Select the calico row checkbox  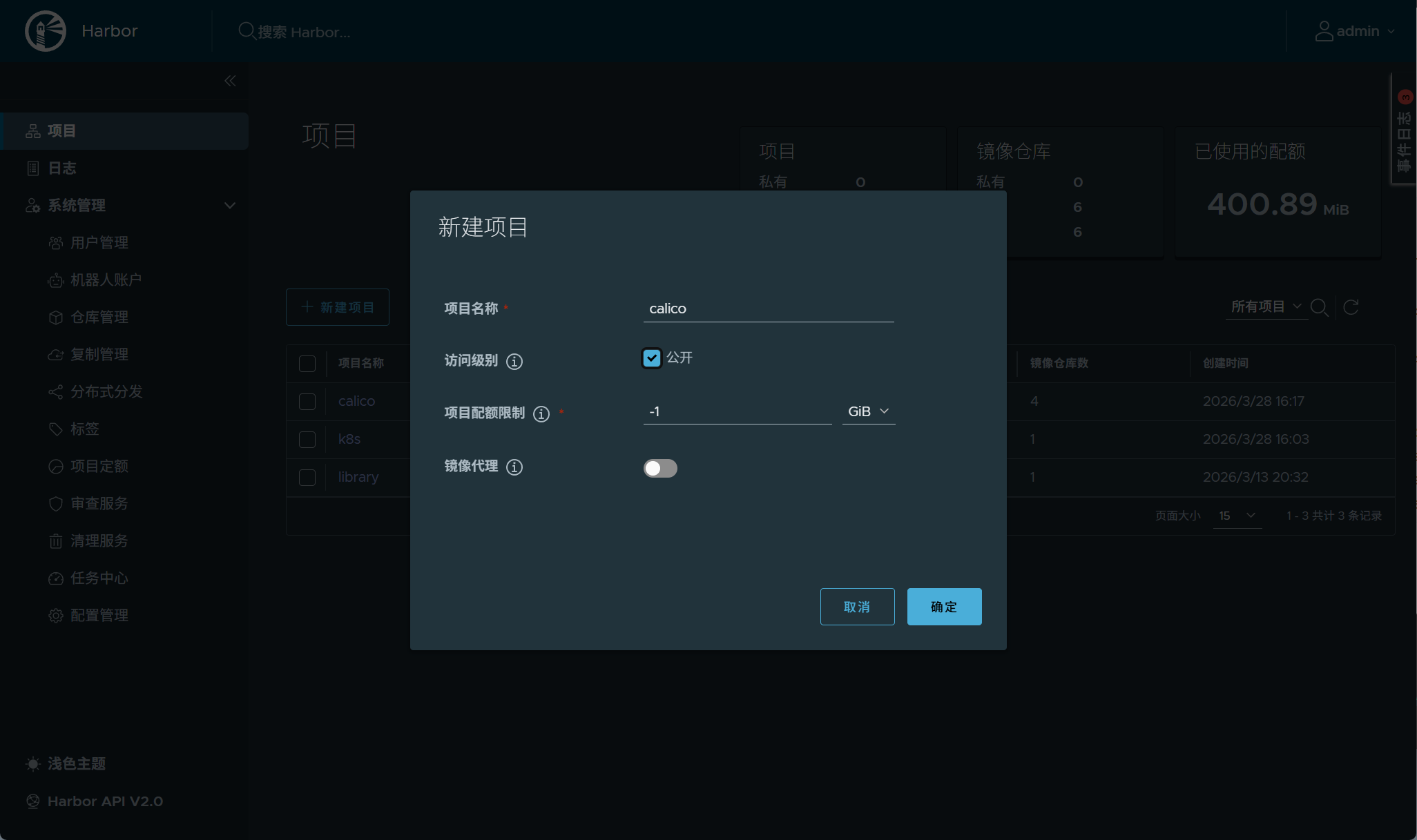pyautogui.click(x=307, y=402)
